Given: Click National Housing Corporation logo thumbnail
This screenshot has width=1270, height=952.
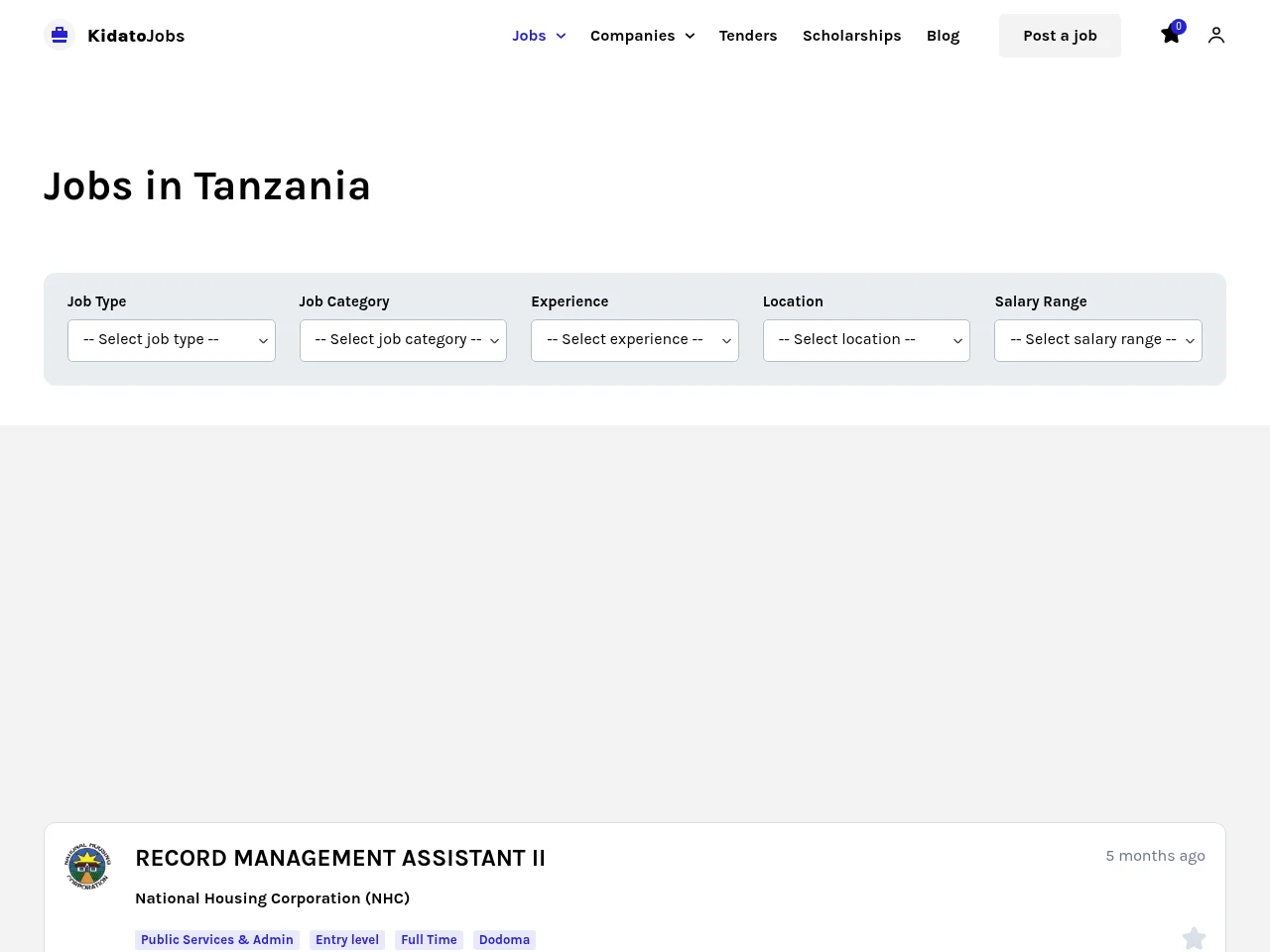Looking at the screenshot, I should pyautogui.click(x=88, y=866).
